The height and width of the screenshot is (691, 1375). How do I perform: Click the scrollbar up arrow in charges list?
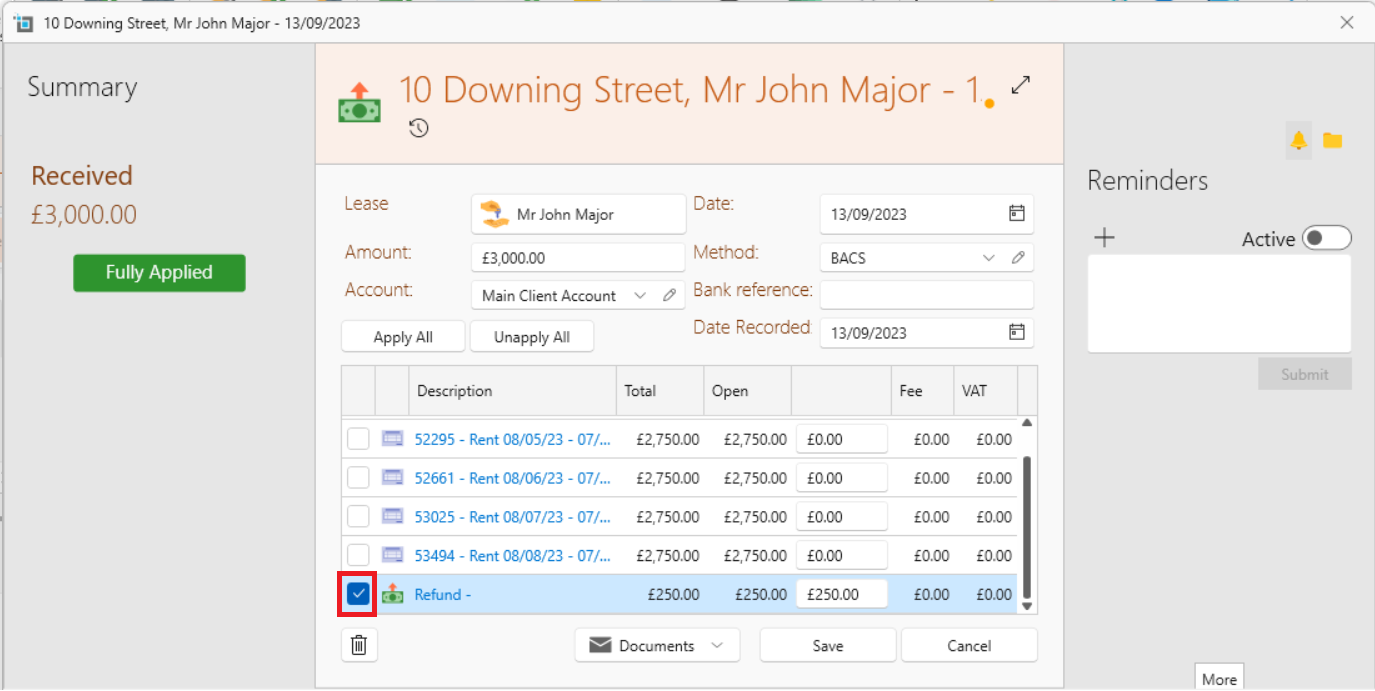click(1026, 423)
